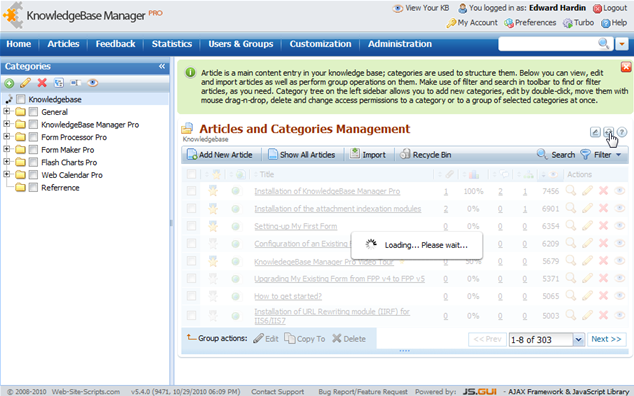This screenshot has height=396, width=634.
Task: Select the Referrence category in tree
Action: coord(60,188)
